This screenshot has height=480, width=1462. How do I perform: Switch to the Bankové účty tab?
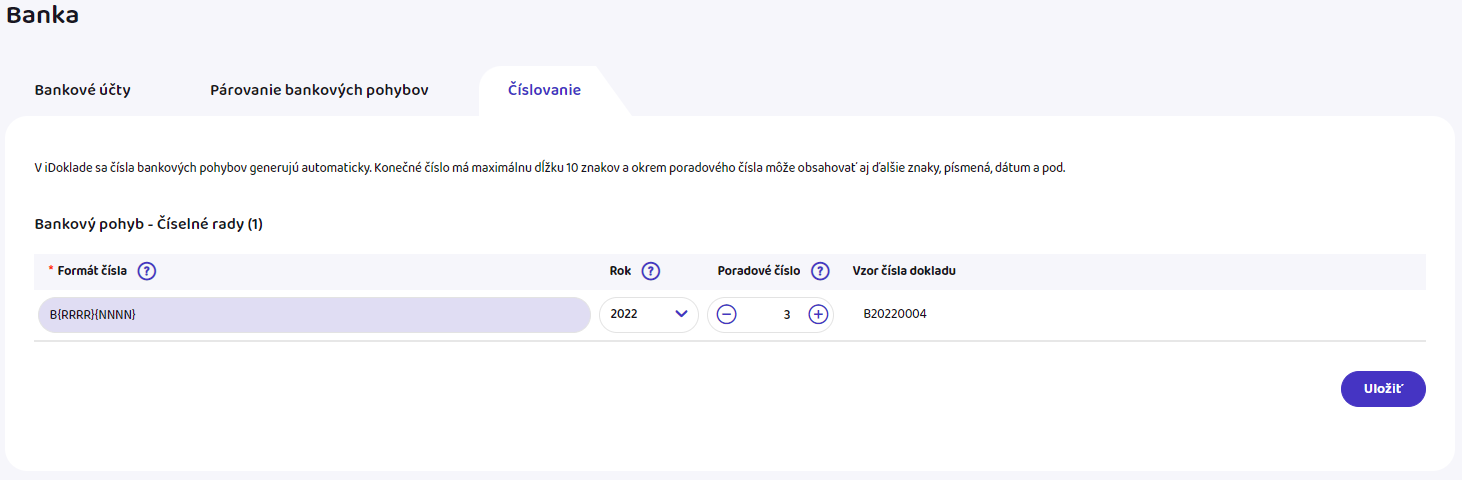82,90
